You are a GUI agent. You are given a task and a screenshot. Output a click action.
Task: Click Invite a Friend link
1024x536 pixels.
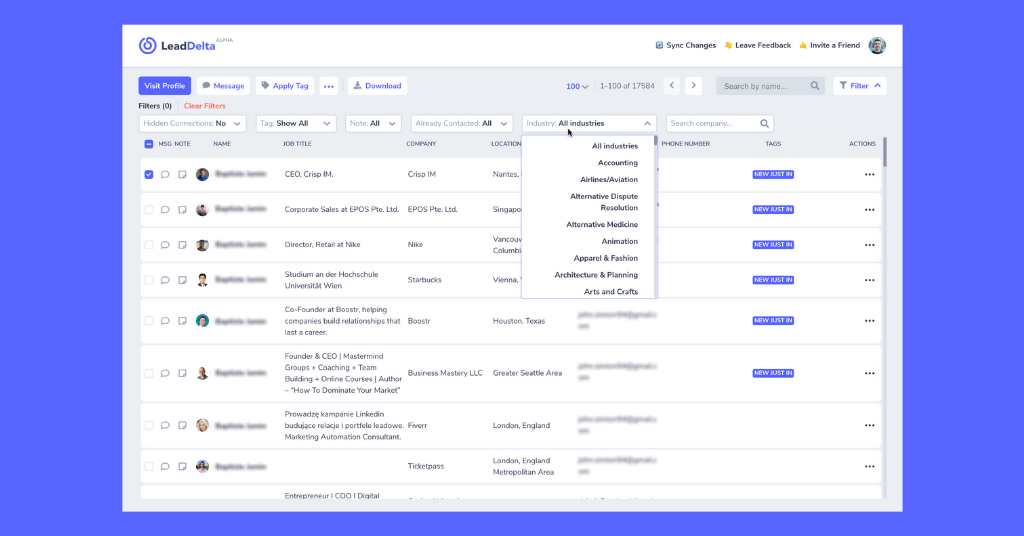click(829, 46)
